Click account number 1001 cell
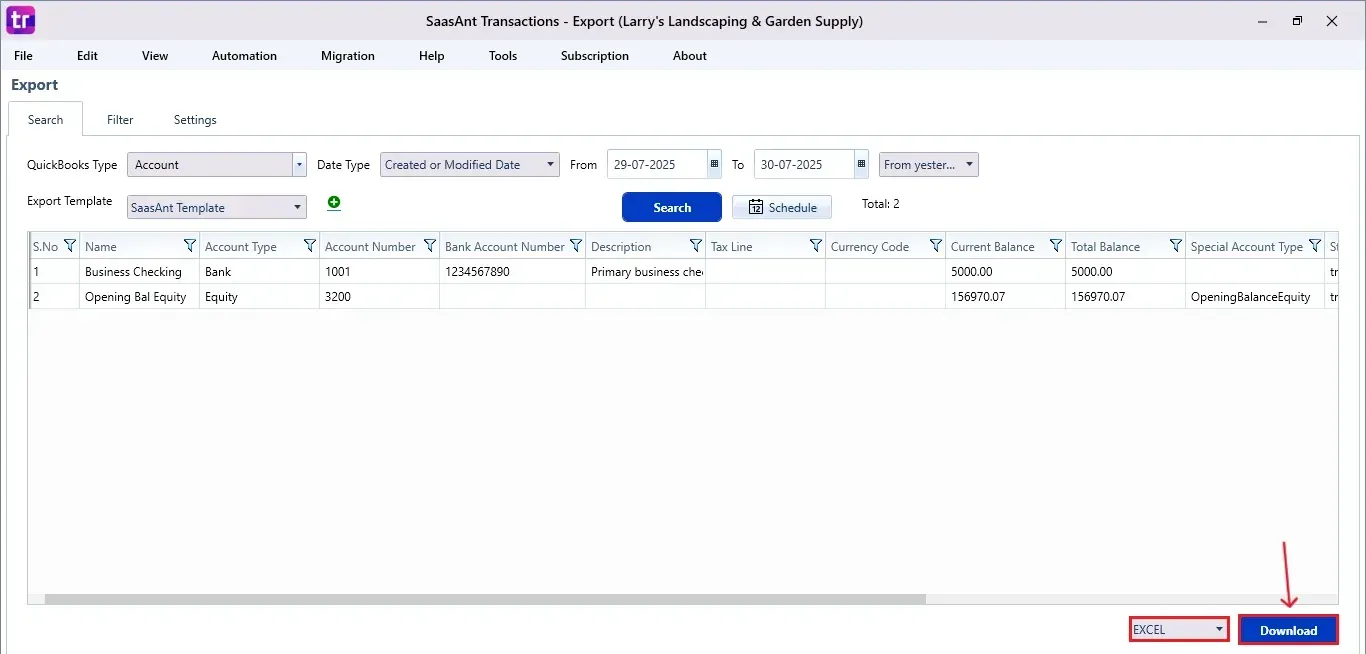Viewport: 1366px width, 654px height. (x=379, y=271)
